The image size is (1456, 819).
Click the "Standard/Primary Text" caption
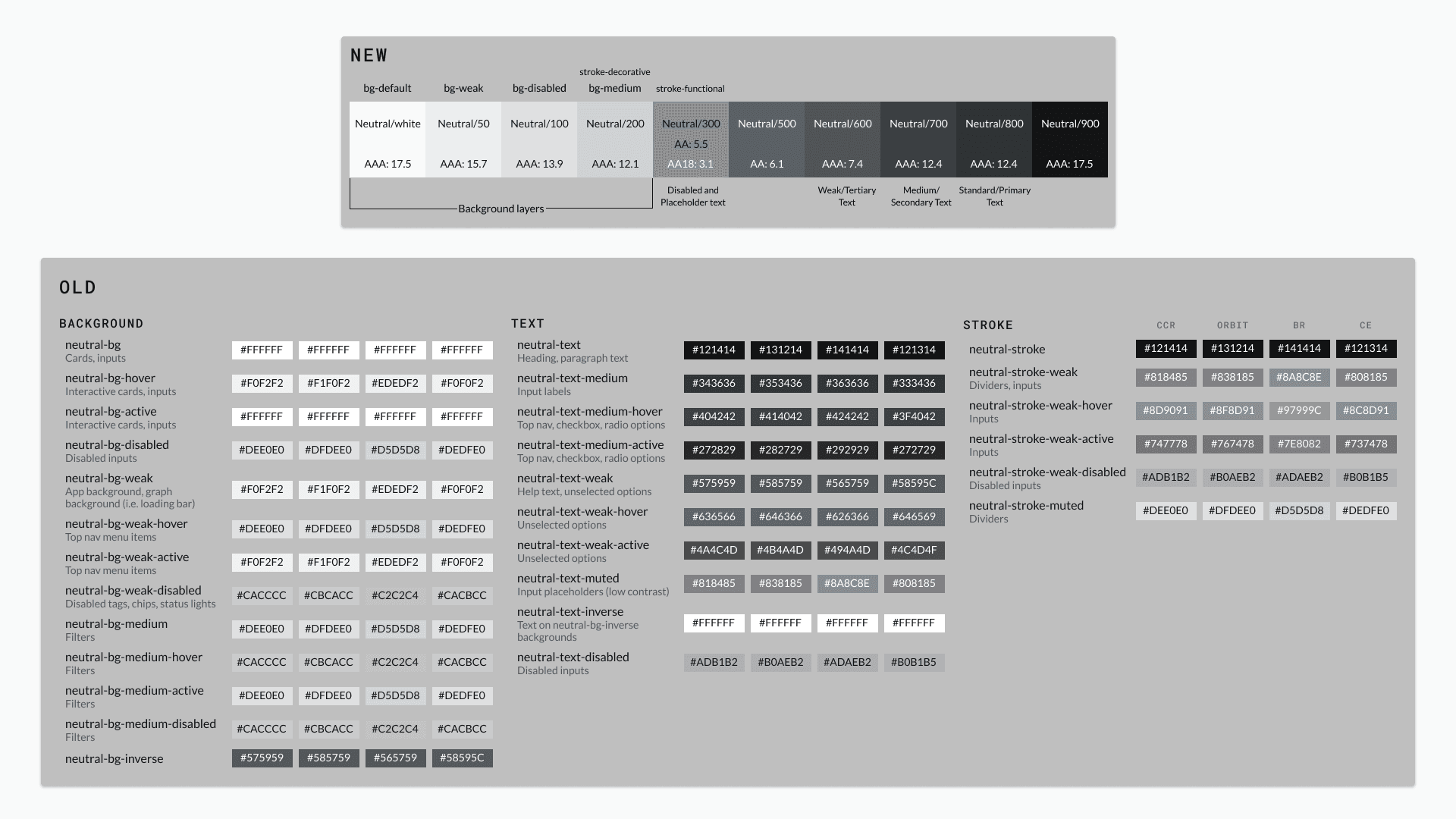pyautogui.click(x=995, y=196)
